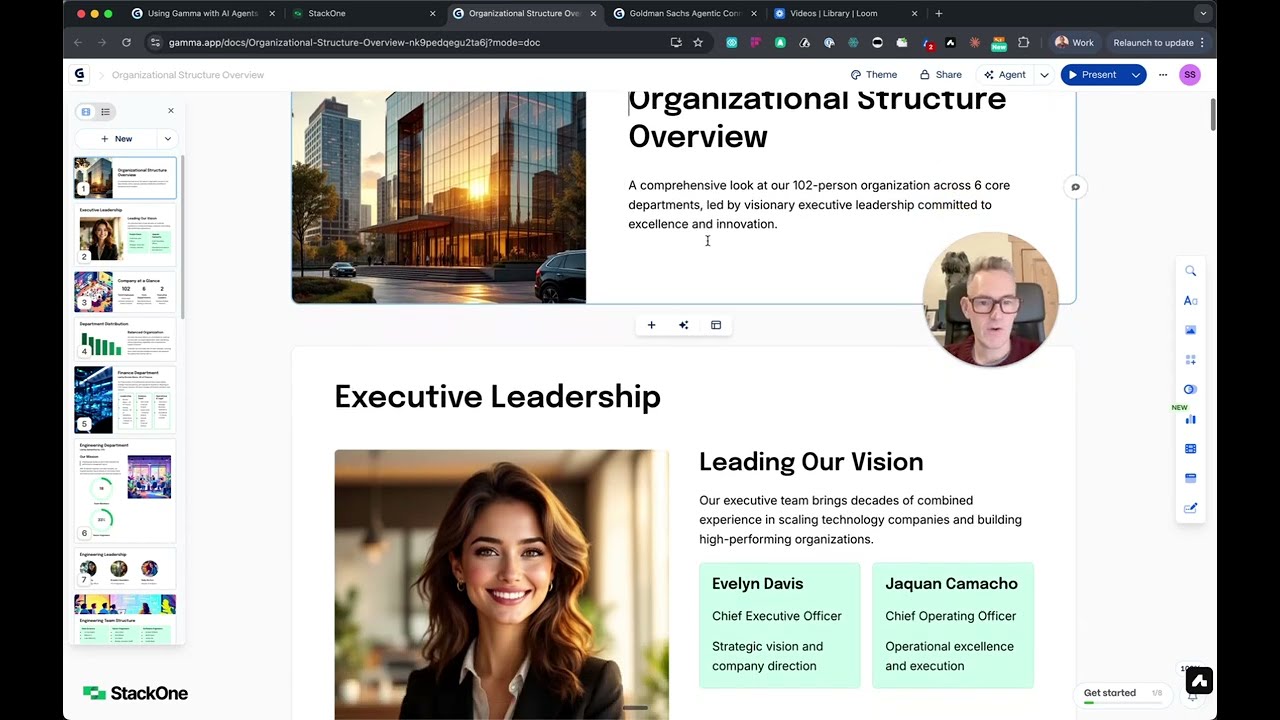This screenshot has height=720, width=1280.
Task: Click the green New extension icon
Action: pyautogui.click(x=998, y=43)
